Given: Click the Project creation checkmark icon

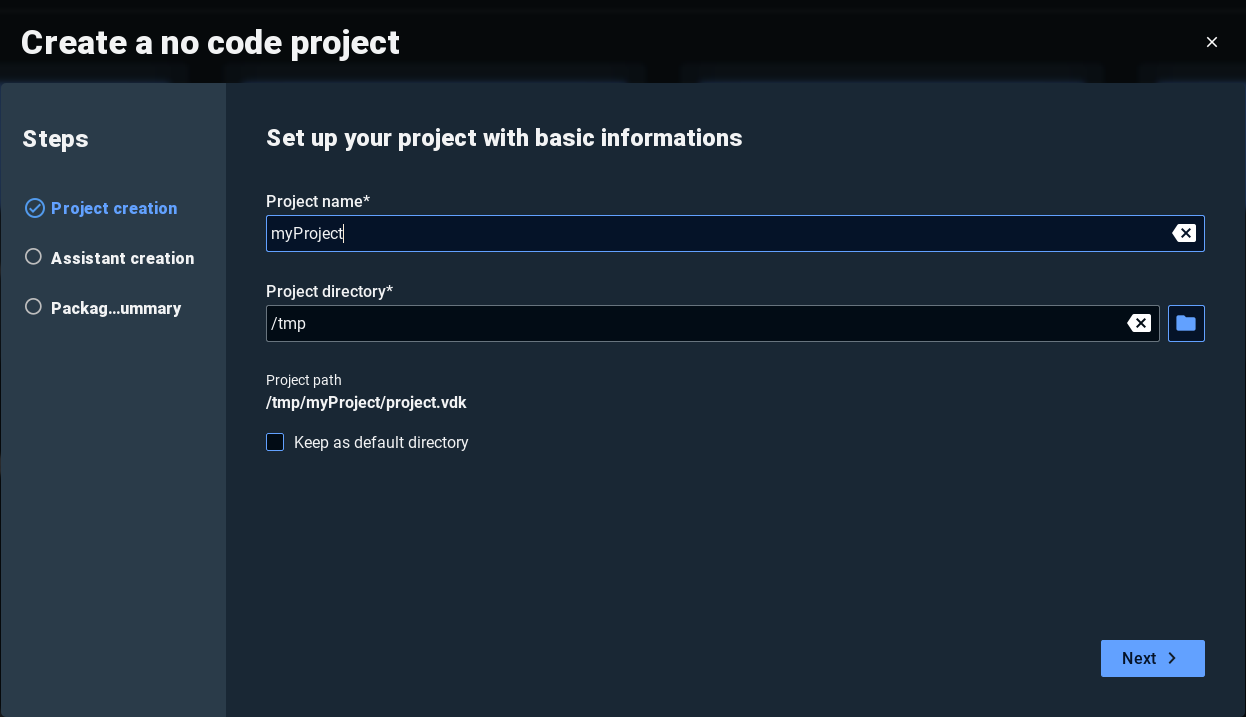Looking at the screenshot, I should tap(35, 208).
